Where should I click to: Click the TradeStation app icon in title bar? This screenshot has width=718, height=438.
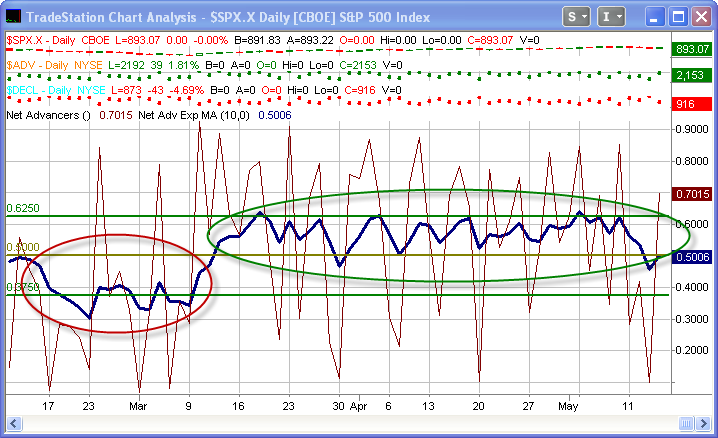coord(13,17)
